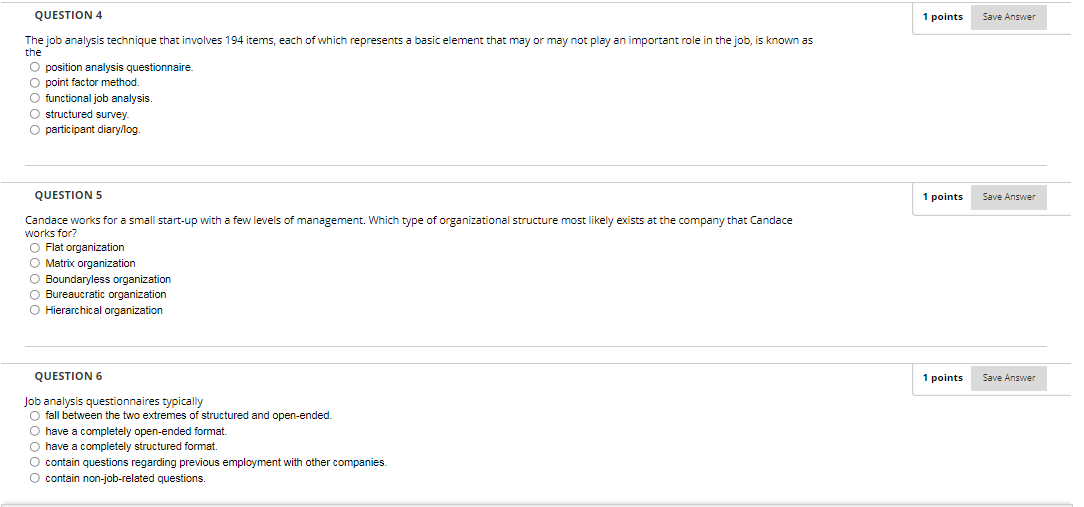Select 'Bureaucratic organization' radio button
The height and width of the screenshot is (507, 1084).
coord(35,294)
